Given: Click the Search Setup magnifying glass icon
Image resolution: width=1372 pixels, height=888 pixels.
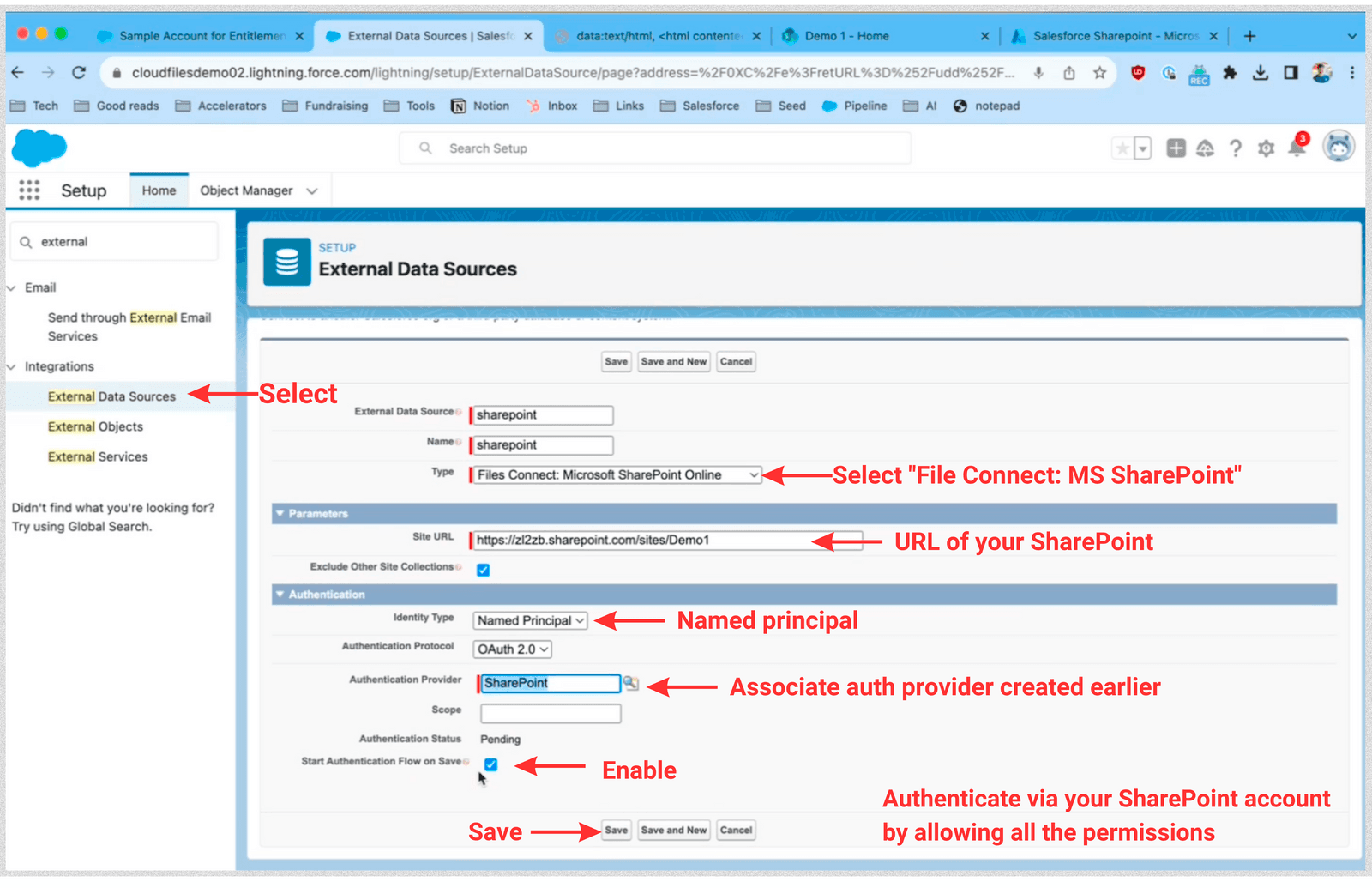Looking at the screenshot, I should click(425, 148).
